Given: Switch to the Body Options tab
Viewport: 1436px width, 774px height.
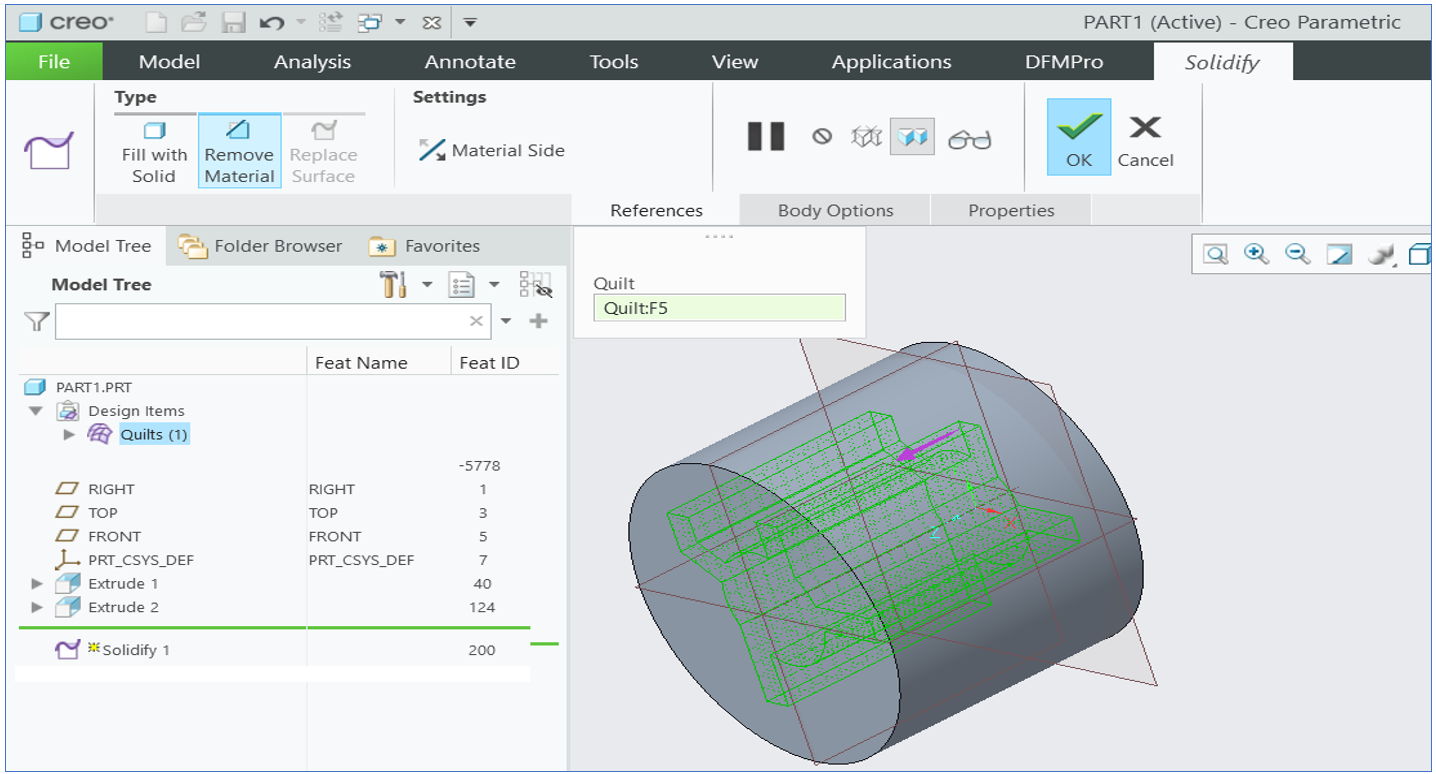Looking at the screenshot, I should point(835,211).
